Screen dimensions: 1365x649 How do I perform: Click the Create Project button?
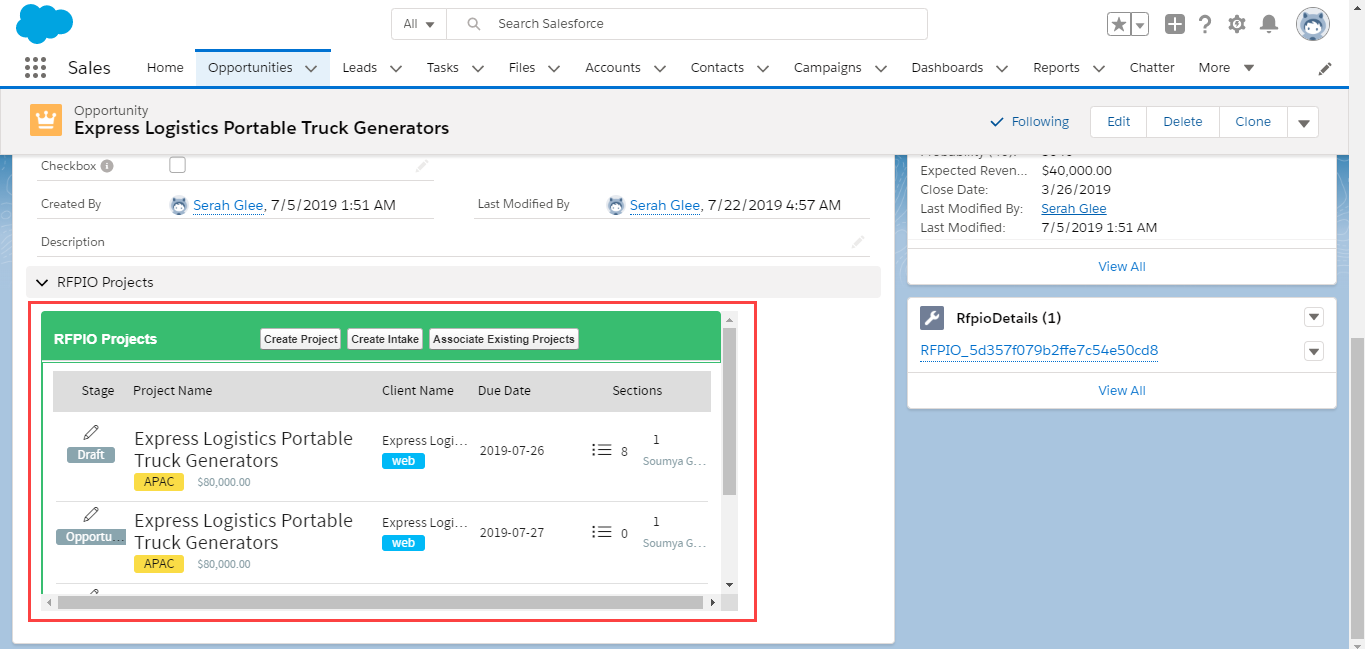(300, 339)
